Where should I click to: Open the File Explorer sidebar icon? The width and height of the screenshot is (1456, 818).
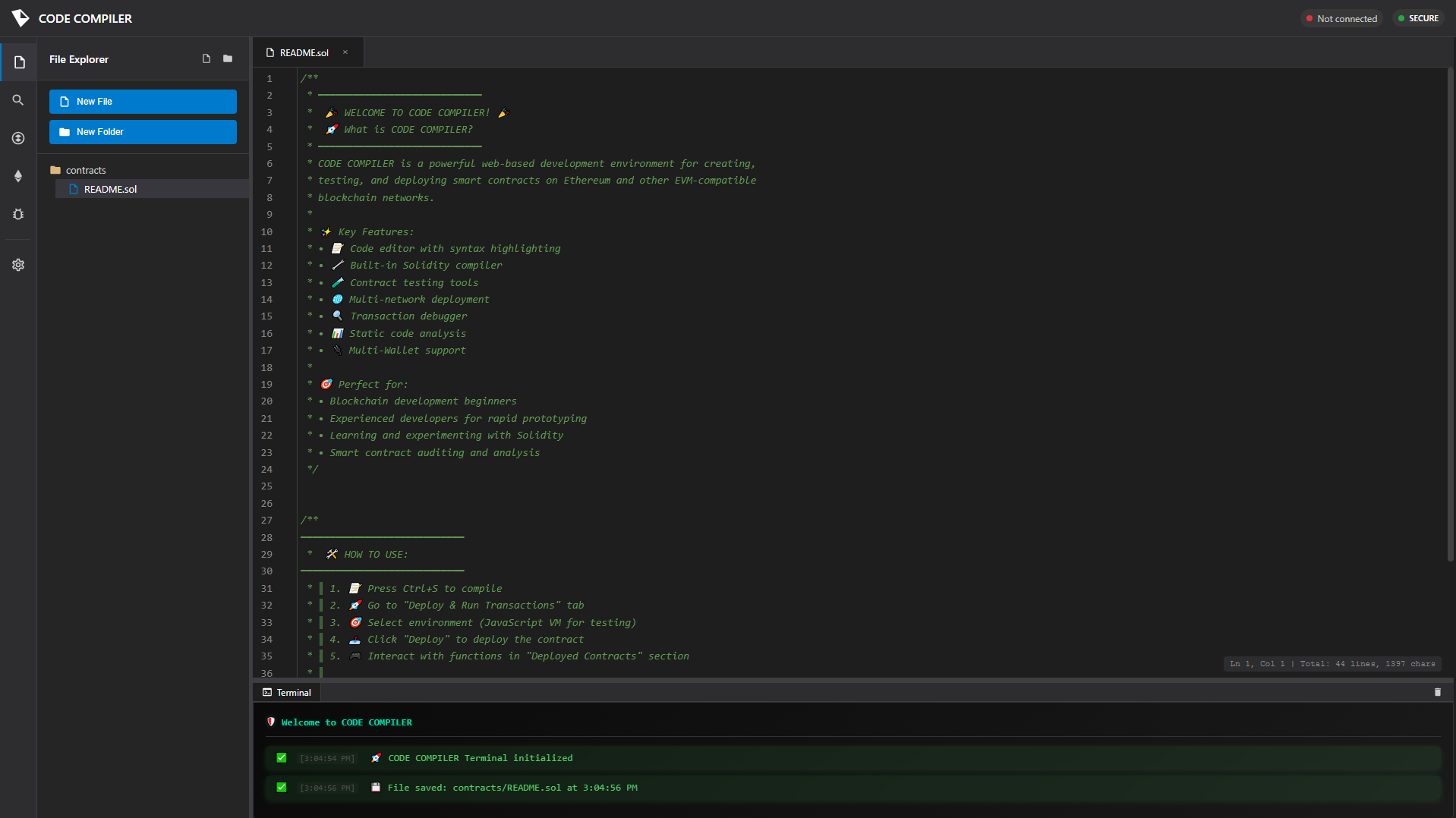19,62
